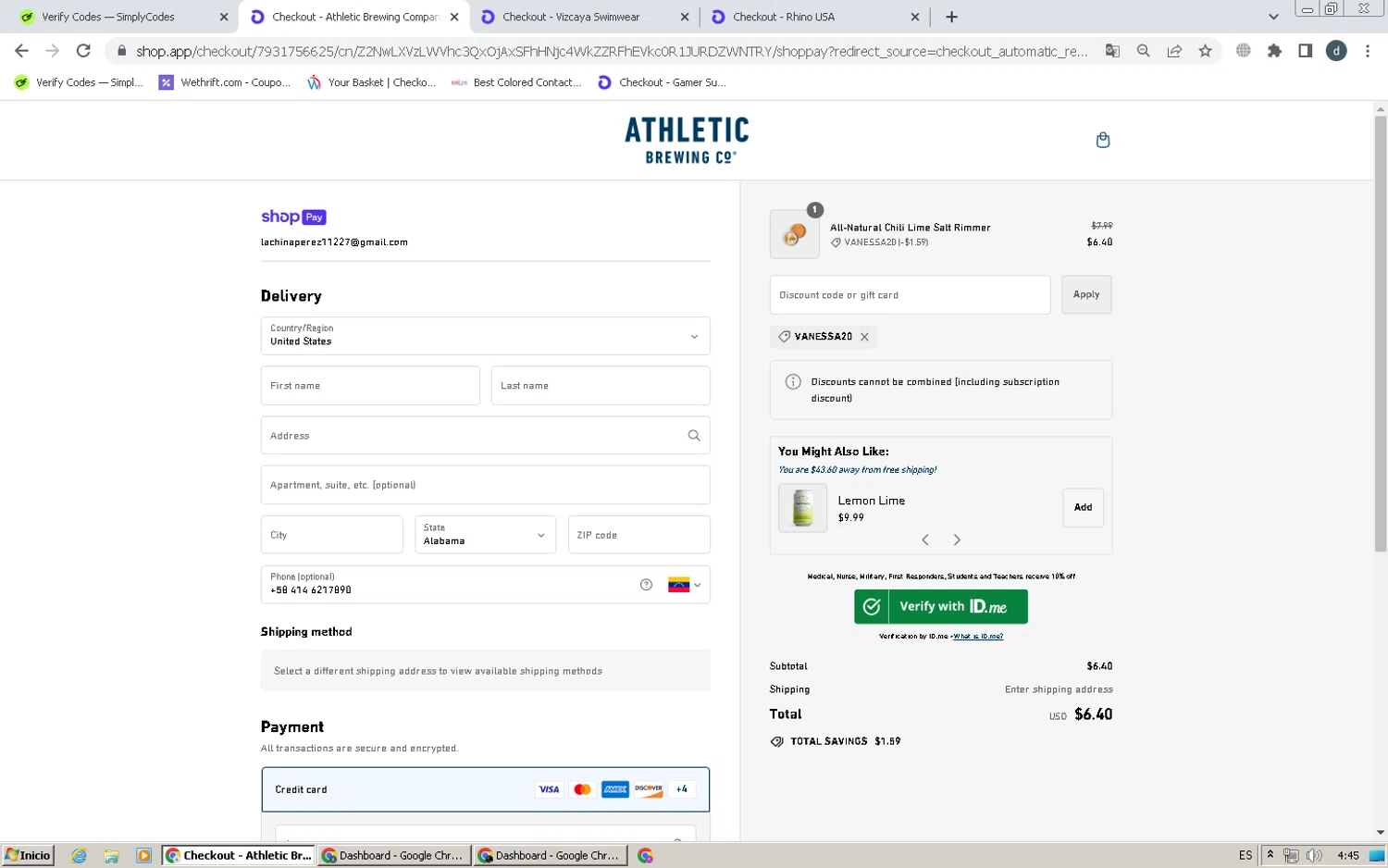Click the Shop Pay logo

293,217
